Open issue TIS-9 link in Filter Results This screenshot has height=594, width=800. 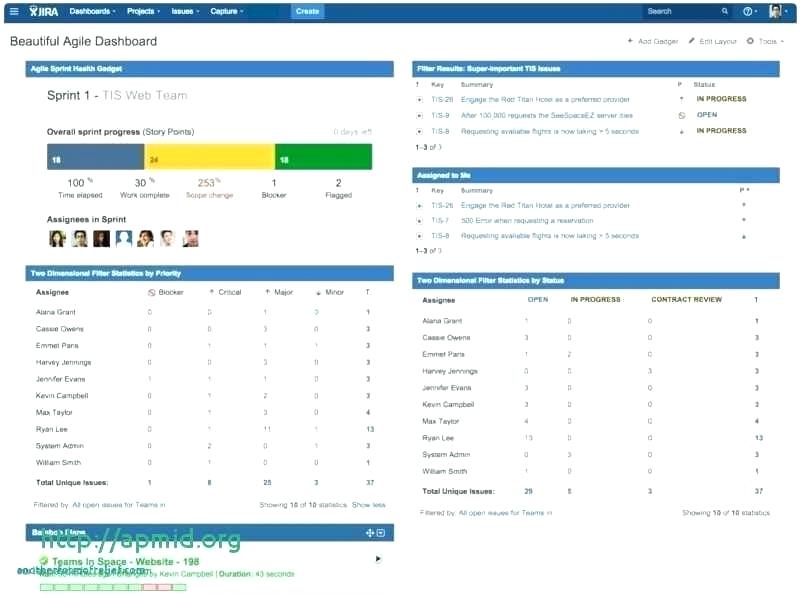(440, 115)
